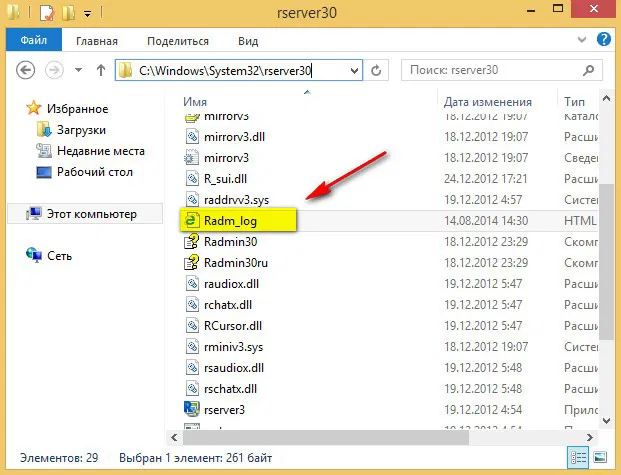Screen dimensions: 621x475
Task: Select the rminiv3.sys file icon
Action: point(192,347)
